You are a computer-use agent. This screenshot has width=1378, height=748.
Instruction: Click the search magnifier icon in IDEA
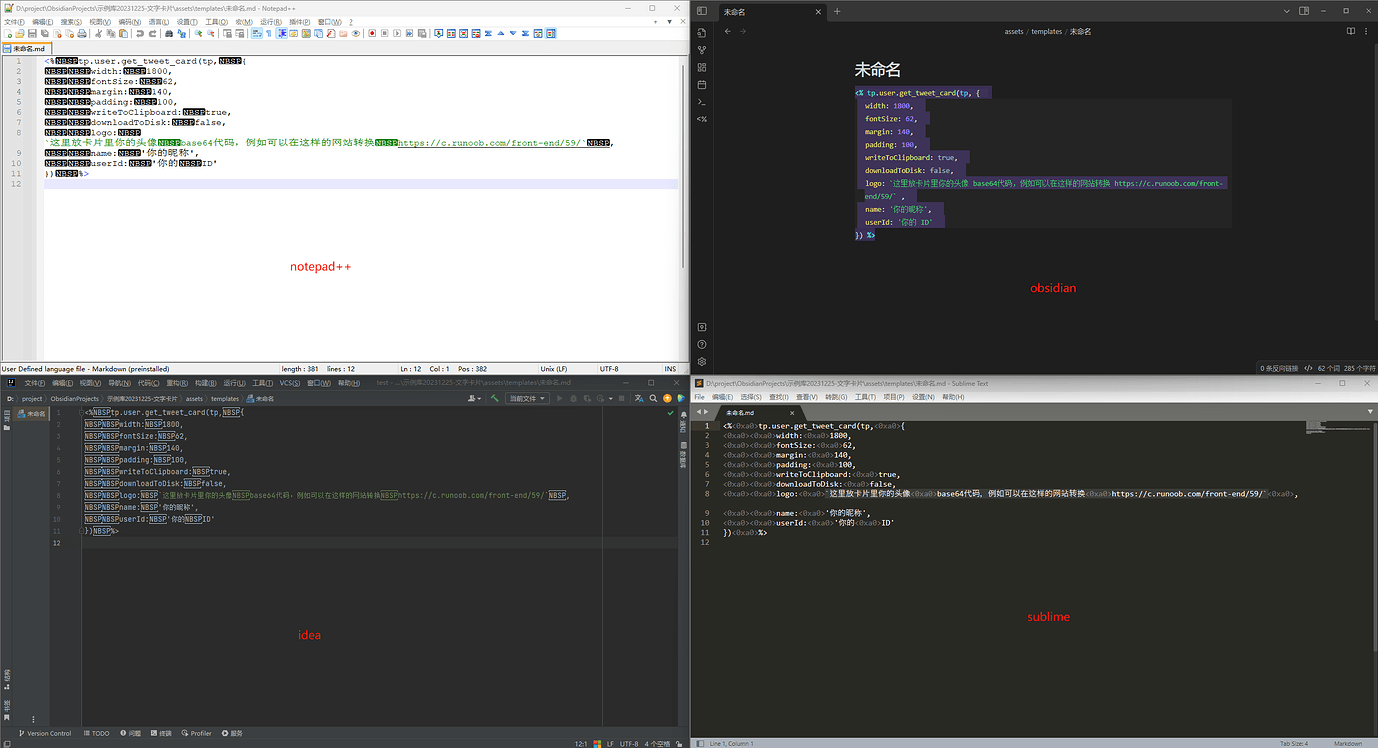coord(653,398)
